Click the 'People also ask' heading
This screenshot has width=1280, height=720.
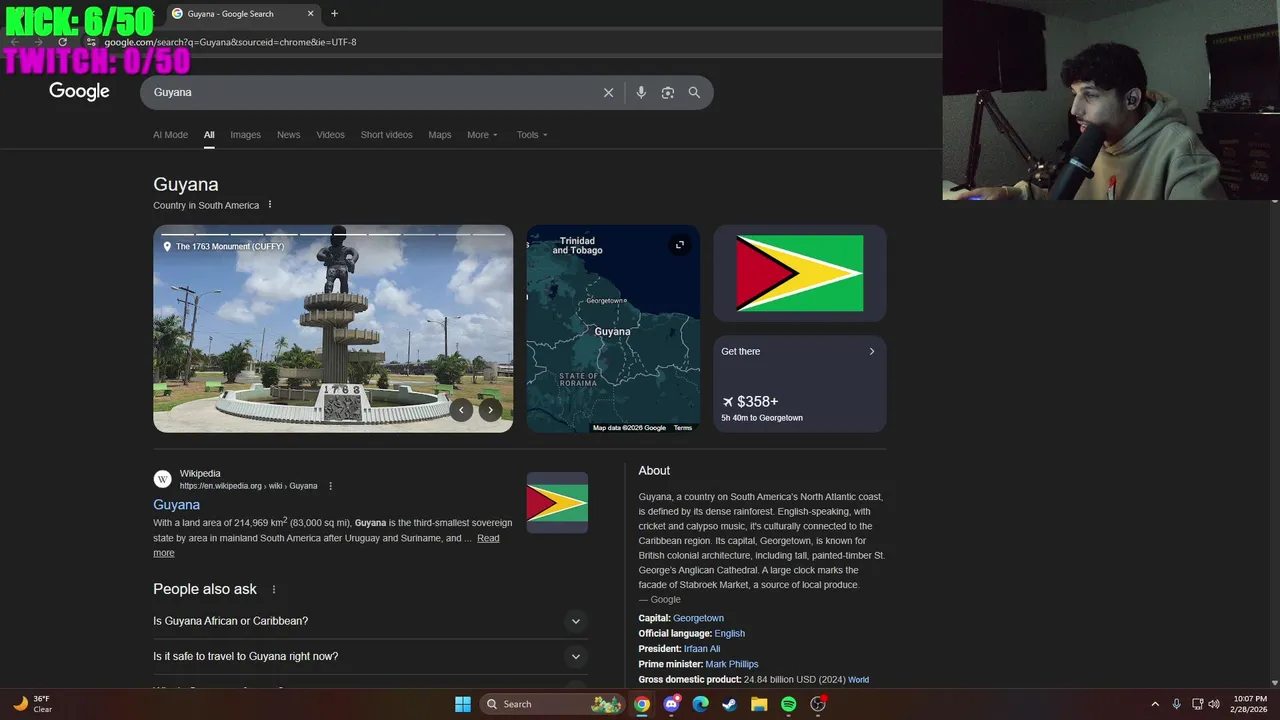[205, 589]
